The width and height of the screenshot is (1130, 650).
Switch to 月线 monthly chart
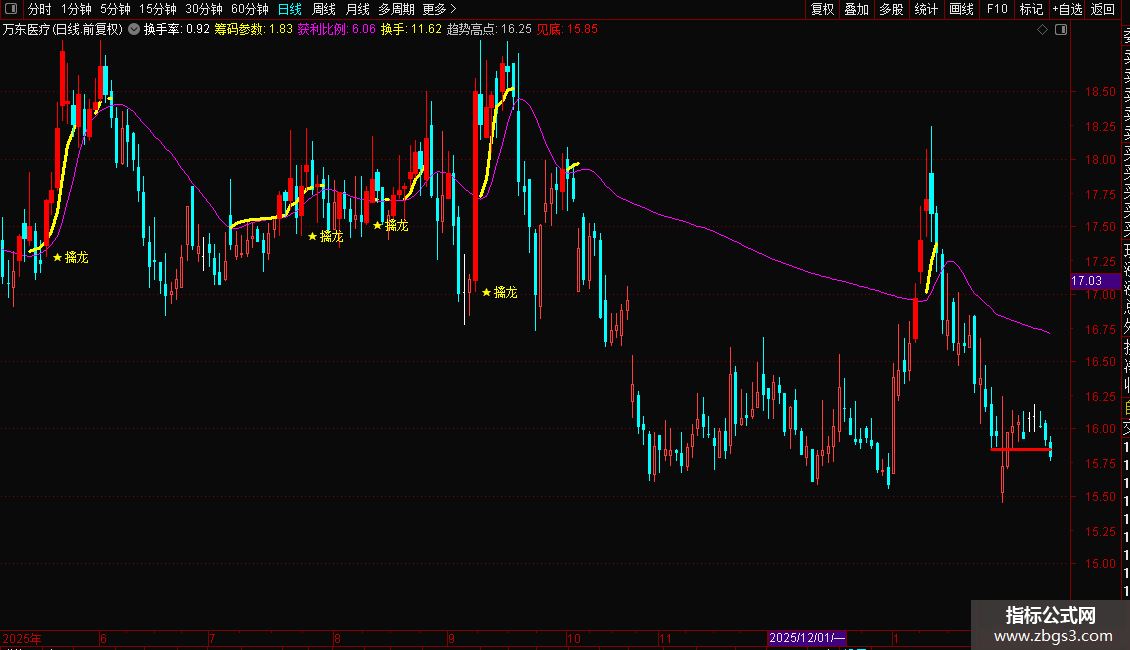click(x=357, y=9)
